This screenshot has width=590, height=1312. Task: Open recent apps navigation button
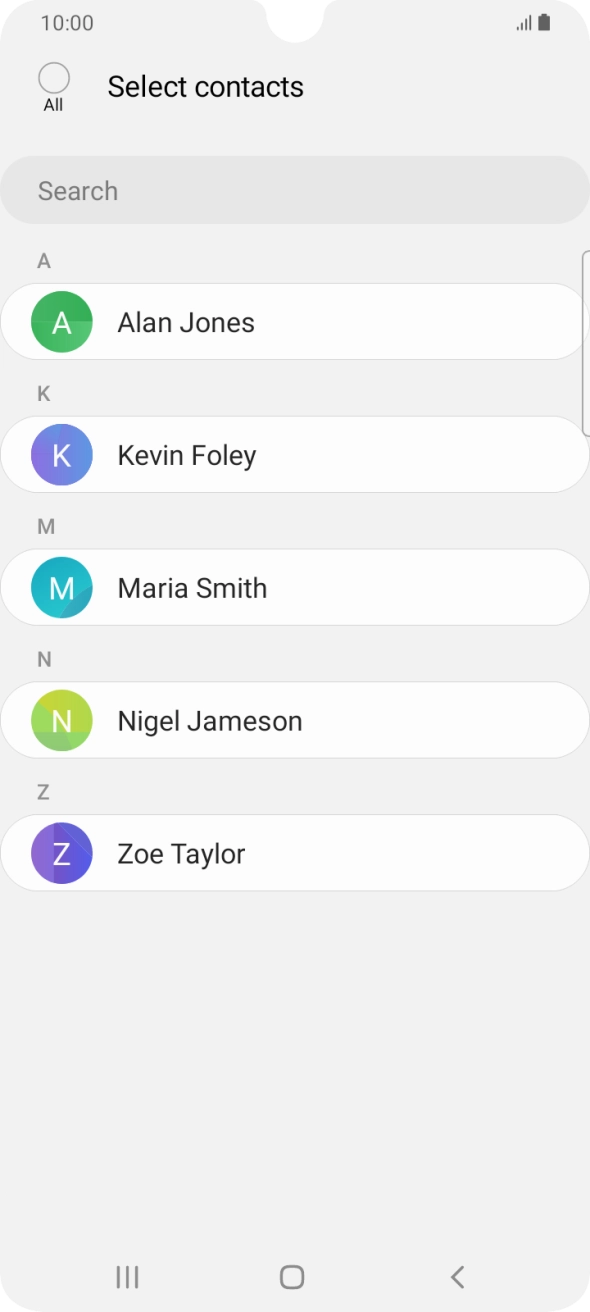coord(127,1276)
